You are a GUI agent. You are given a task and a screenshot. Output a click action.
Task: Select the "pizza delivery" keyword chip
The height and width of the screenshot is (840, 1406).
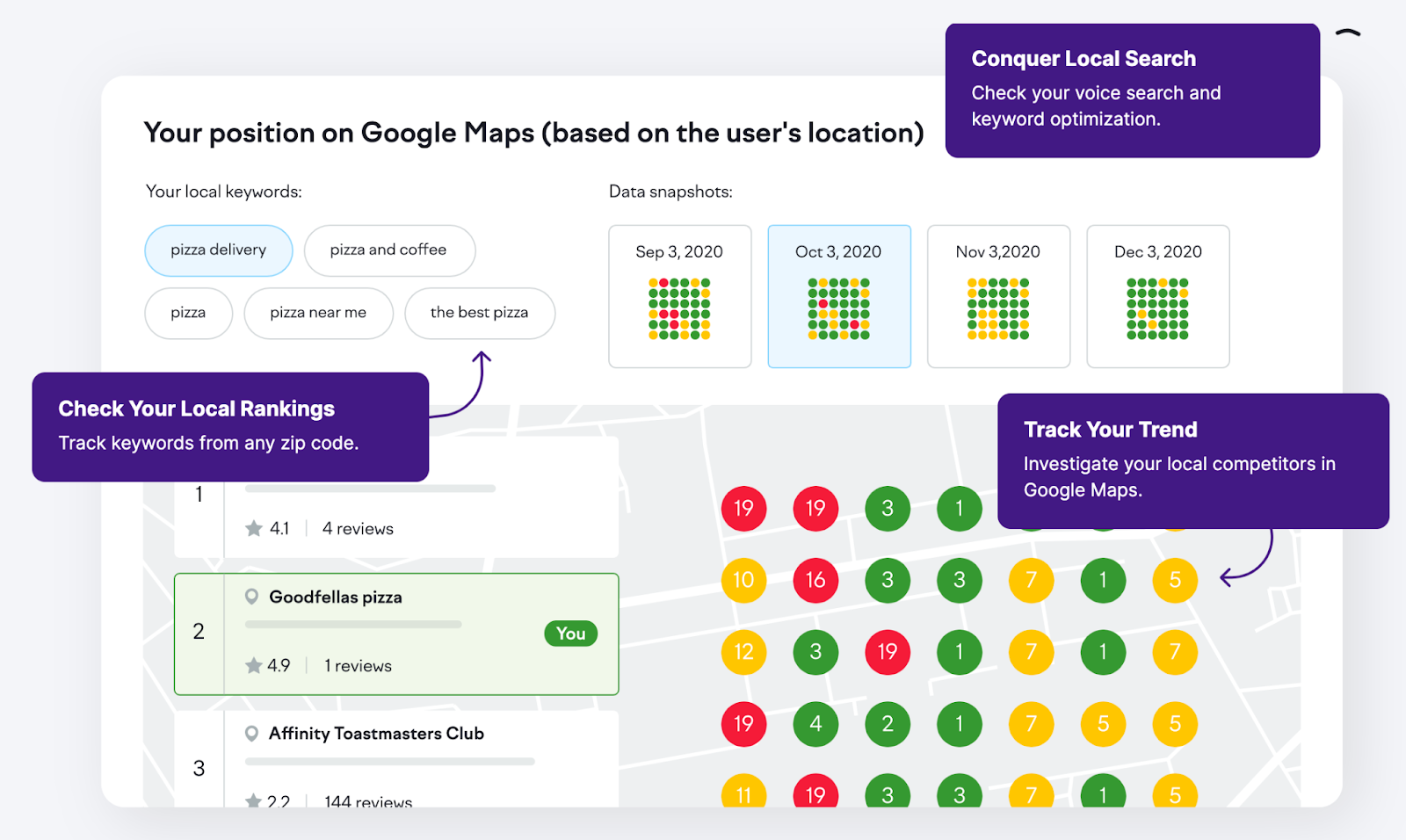(219, 250)
